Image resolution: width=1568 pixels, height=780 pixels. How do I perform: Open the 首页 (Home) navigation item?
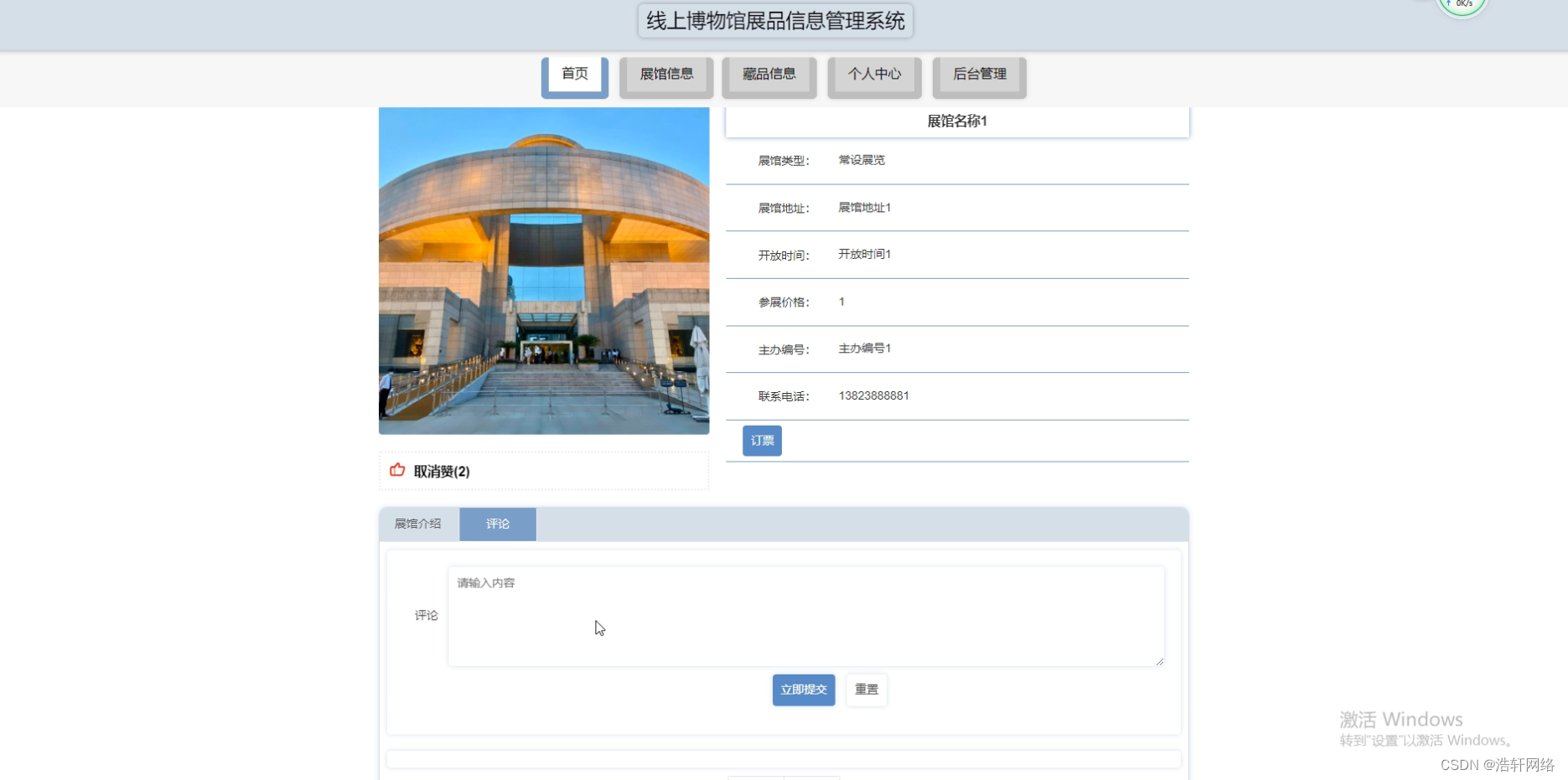point(574,74)
